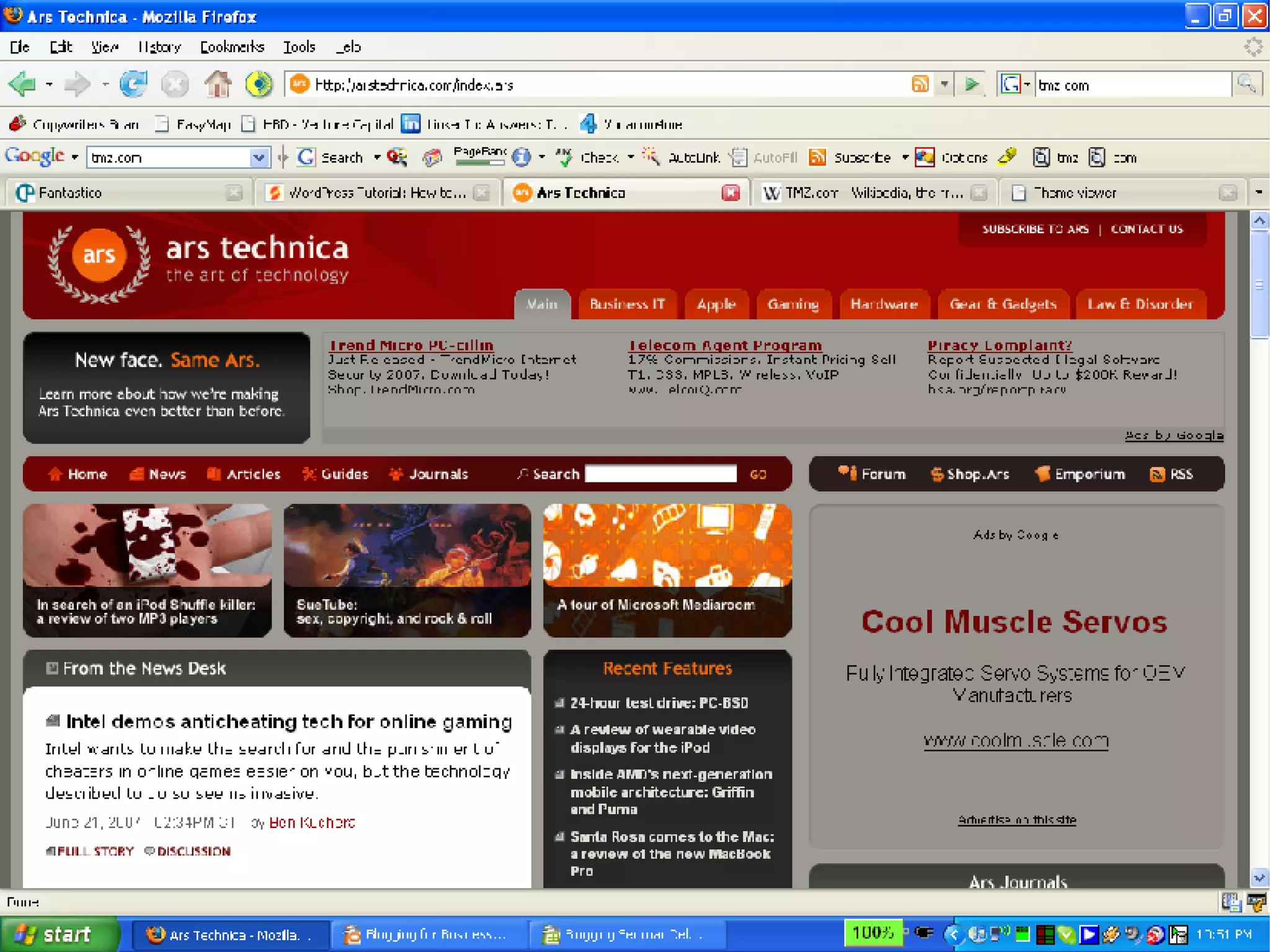Open the Google toolbar search field dropdown
Image resolution: width=1270 pixels, height=952 pixels.
[x=259, y=158]
